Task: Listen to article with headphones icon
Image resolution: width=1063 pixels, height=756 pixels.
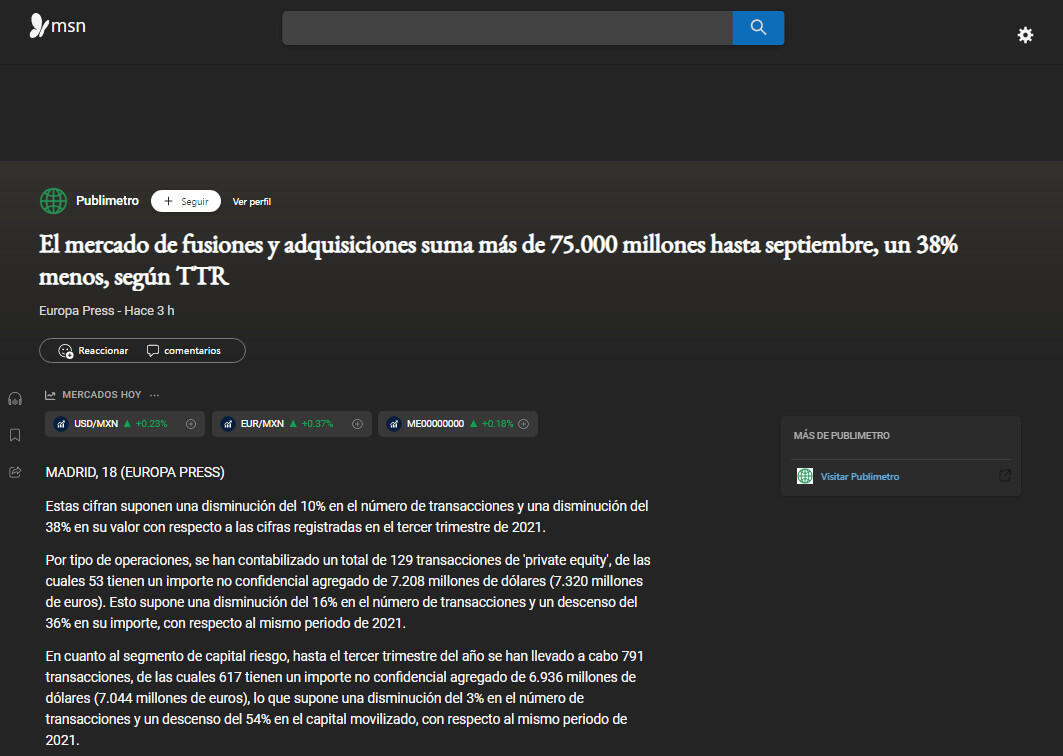Action: pos(15,399)
